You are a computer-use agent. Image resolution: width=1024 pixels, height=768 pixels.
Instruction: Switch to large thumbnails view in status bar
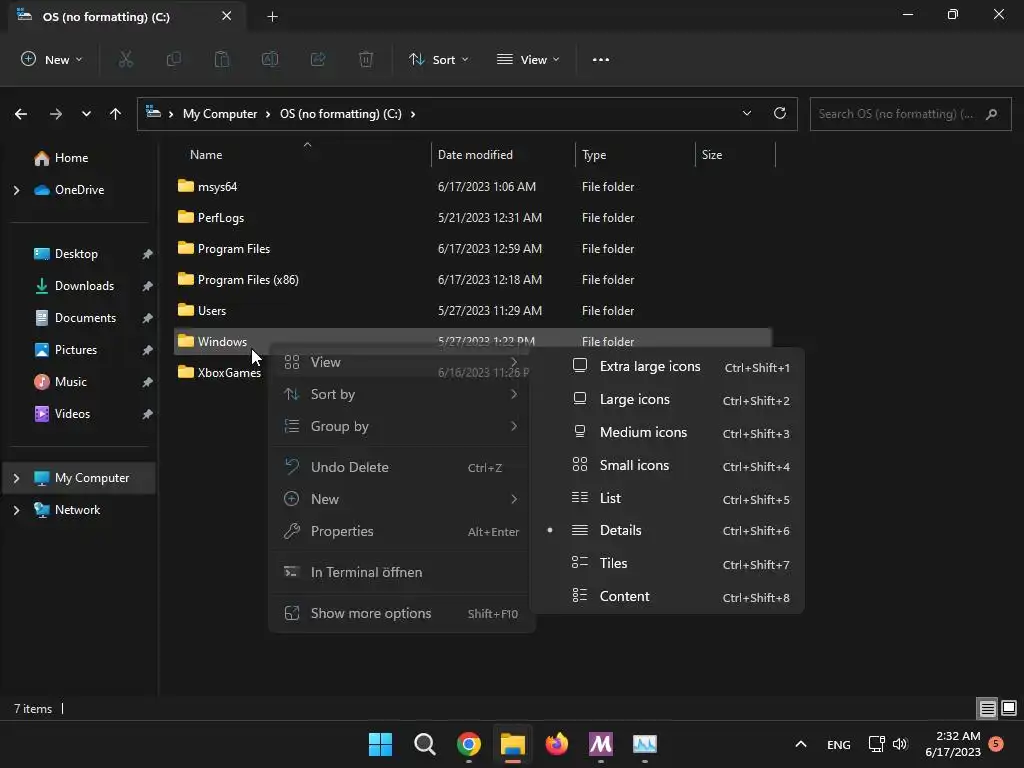pyautogui.click(x=1009, y=709)
